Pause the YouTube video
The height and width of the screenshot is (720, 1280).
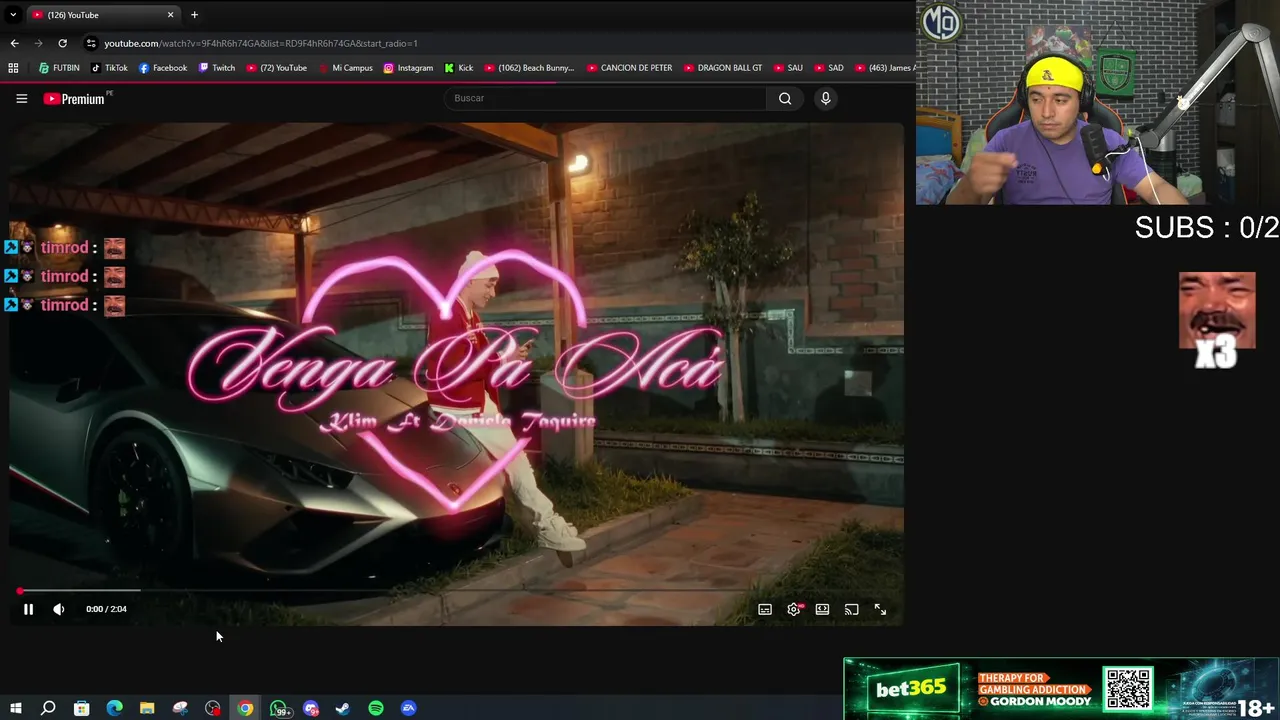point(28,609)
